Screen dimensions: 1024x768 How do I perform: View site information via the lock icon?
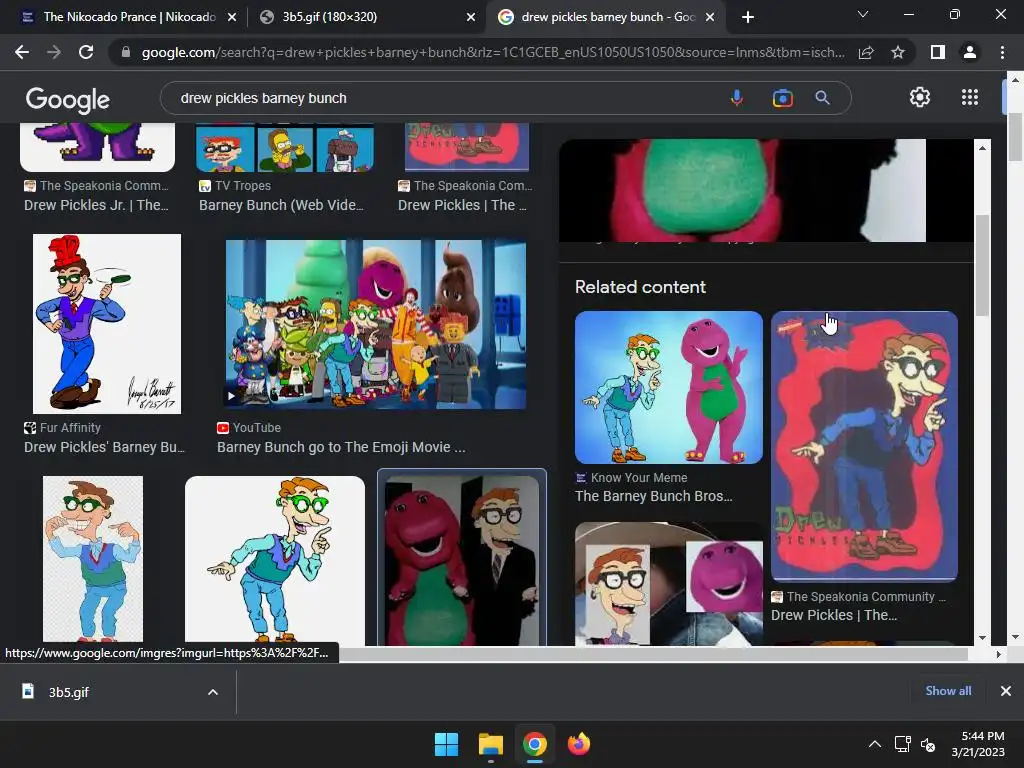click(x=125, y=52)
